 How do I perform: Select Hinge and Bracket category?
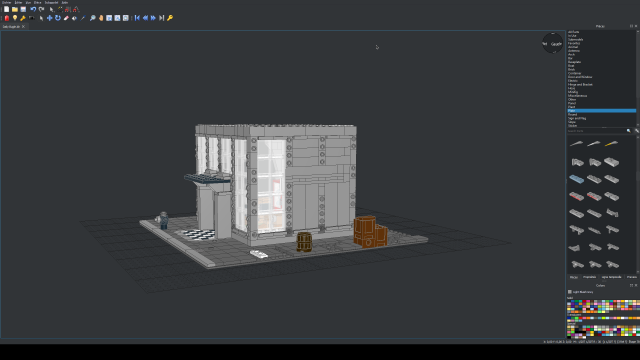coord(580,84)
